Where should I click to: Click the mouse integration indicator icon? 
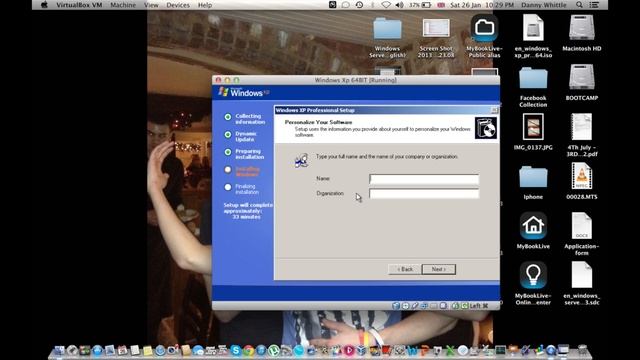click(x=456, y=306)
